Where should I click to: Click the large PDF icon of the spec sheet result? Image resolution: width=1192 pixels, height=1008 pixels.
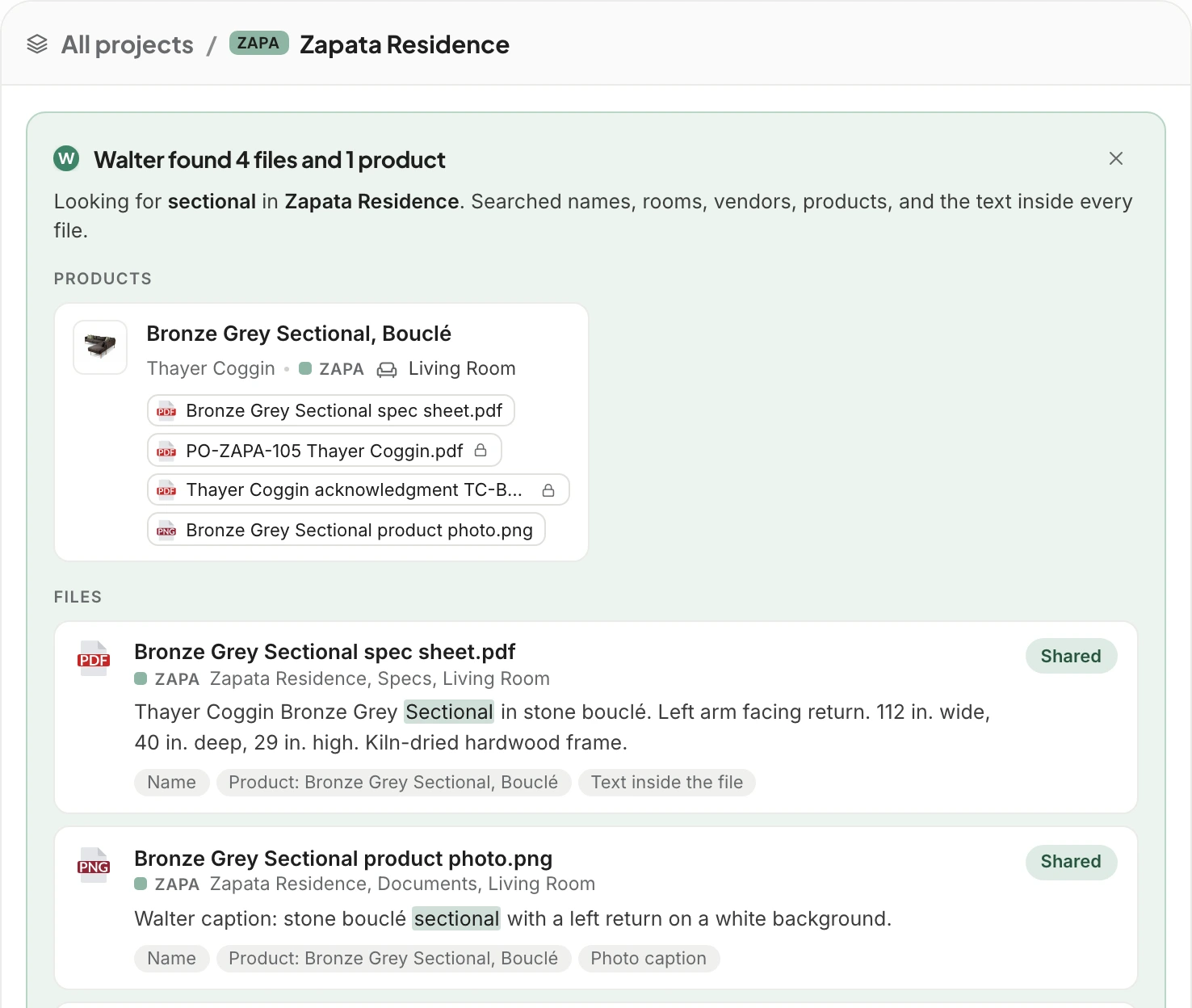click(x=94, y=659)
